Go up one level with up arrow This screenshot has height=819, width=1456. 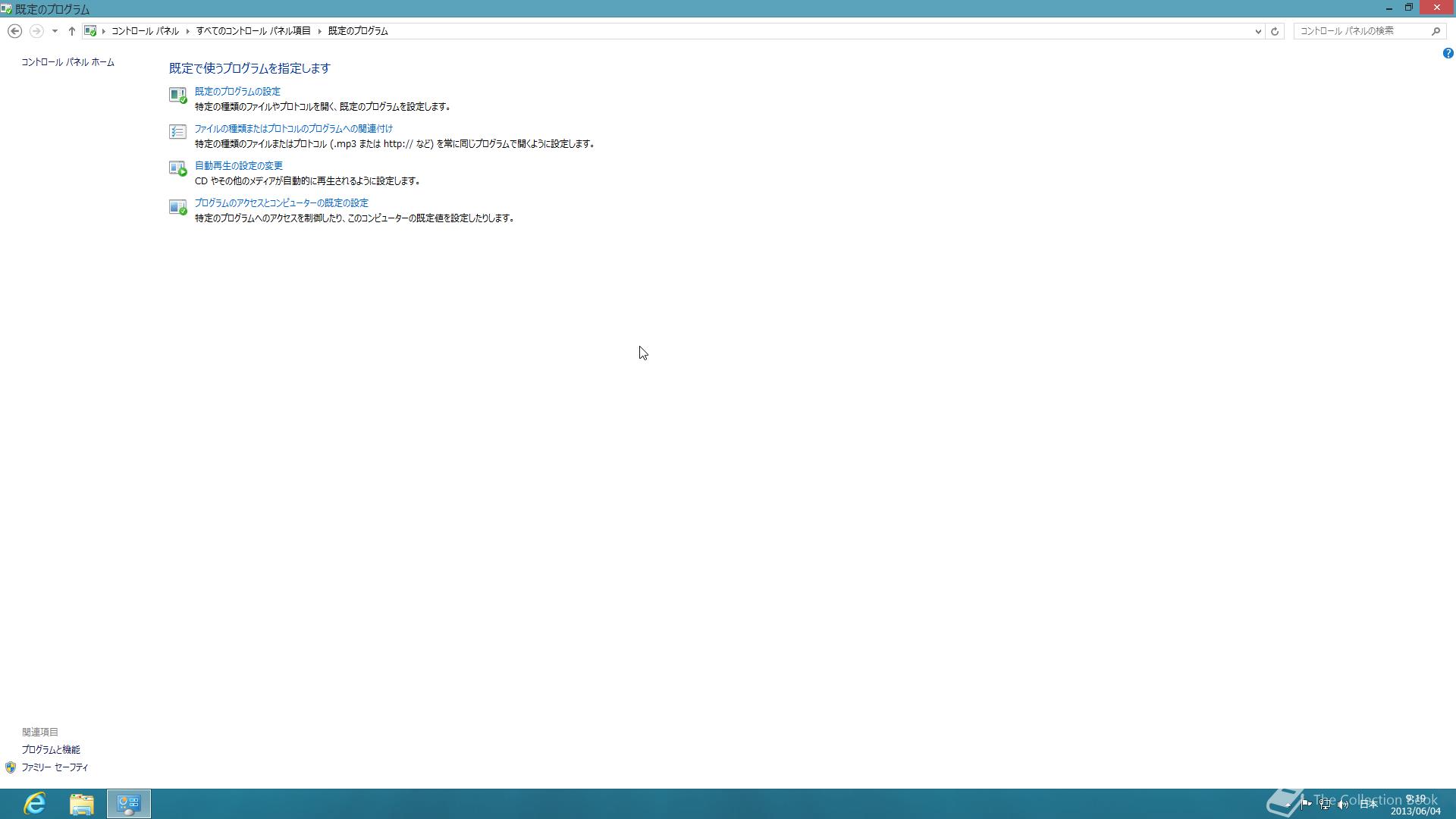pos(71,31)
